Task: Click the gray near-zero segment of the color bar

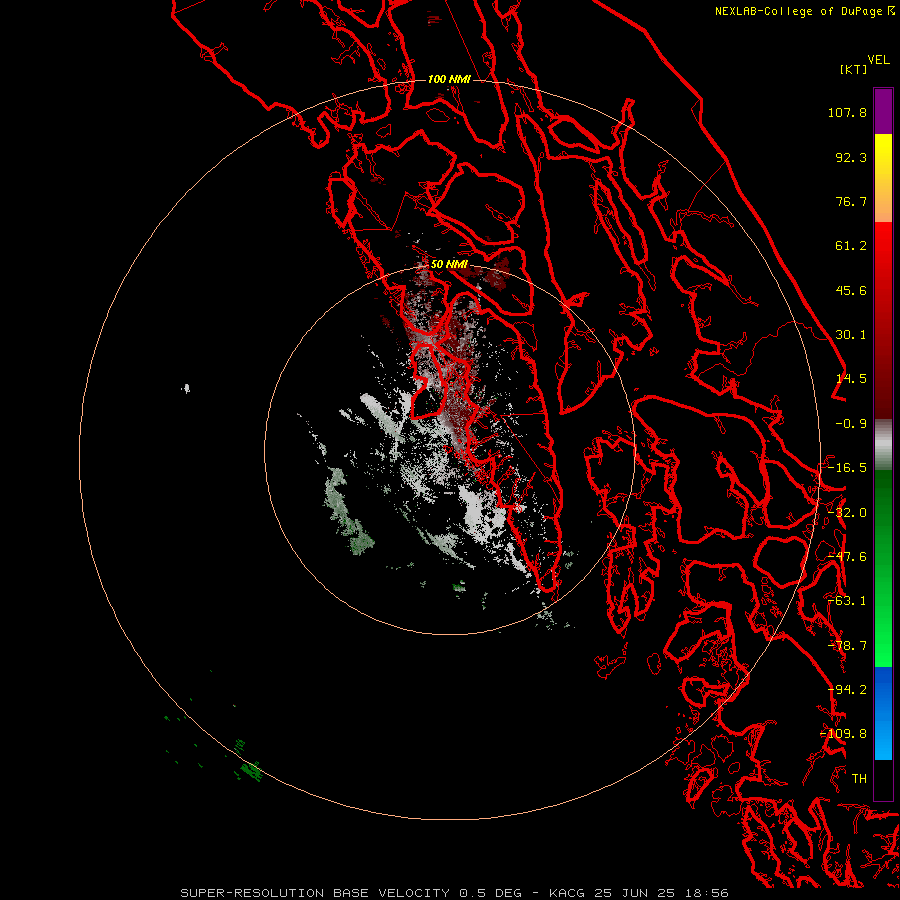Action: (x=883, y=445)
